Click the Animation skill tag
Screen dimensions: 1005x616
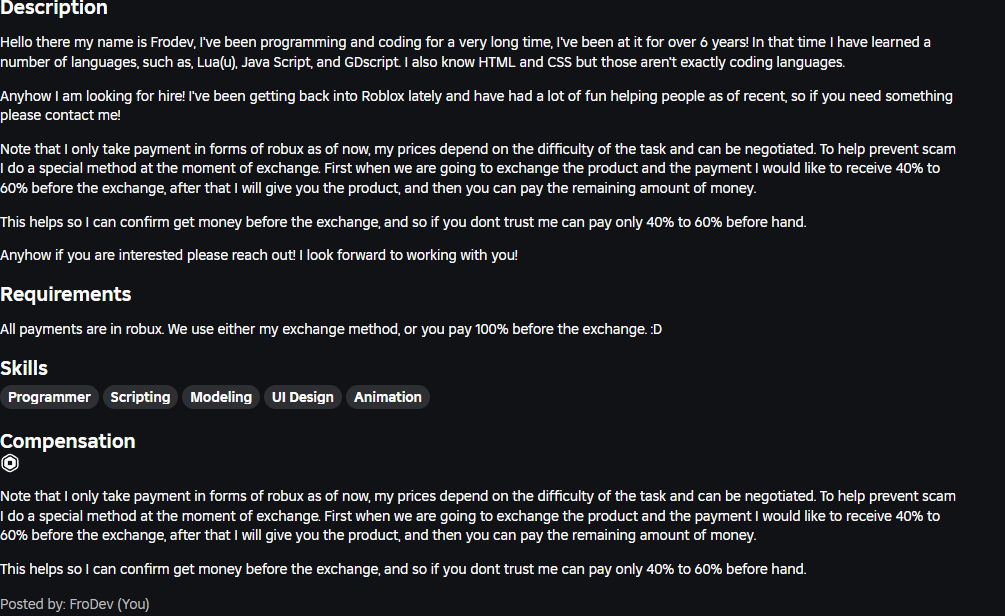[x=388, y=397]
